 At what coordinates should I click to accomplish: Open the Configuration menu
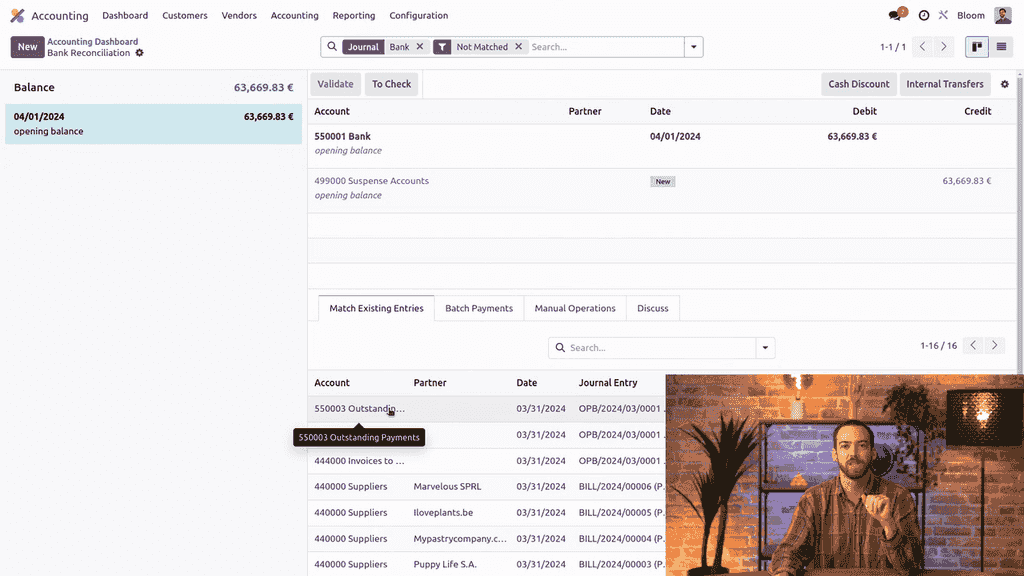pyautogui.click(x=418, y=16)
